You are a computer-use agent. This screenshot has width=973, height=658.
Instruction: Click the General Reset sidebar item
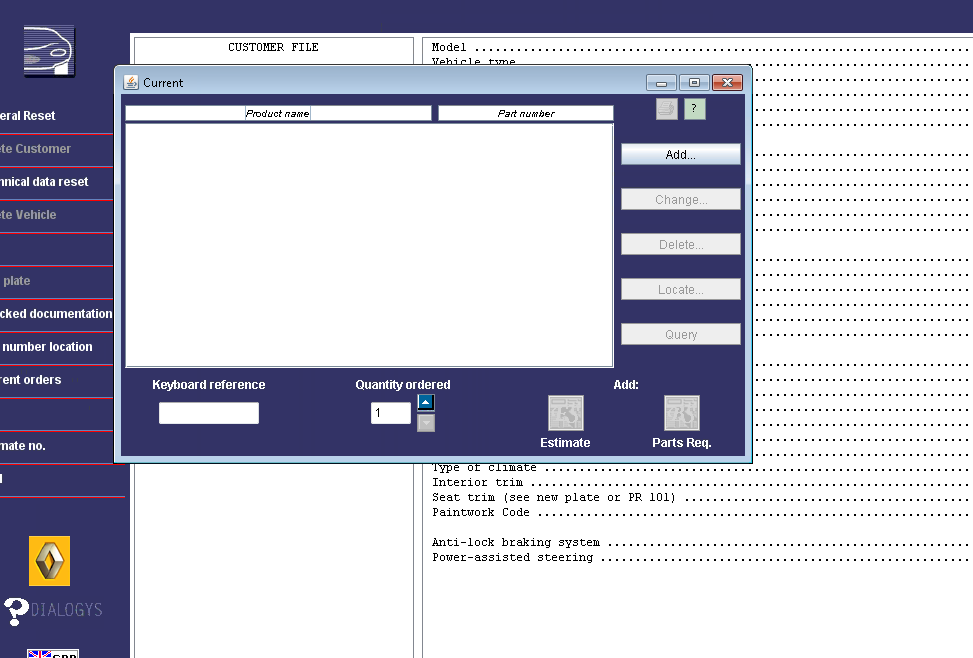click(x=27, y=116)
